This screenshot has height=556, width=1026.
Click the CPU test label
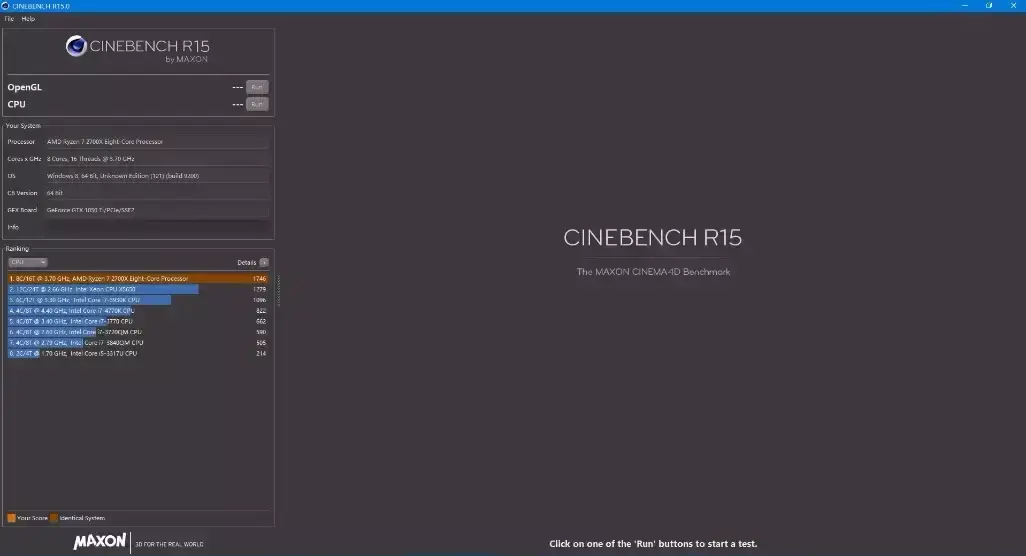[16, 104]
